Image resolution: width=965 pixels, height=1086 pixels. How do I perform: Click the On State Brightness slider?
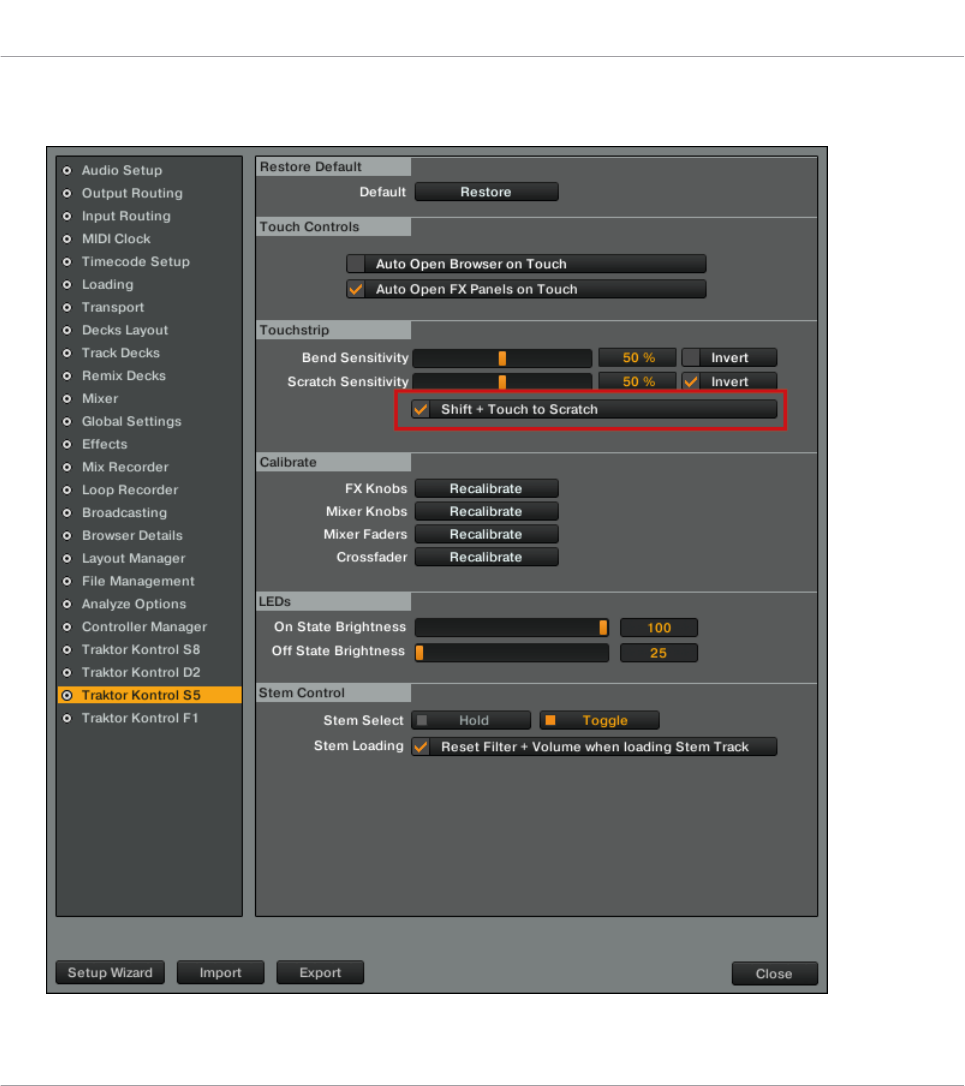click(x=511, y=628)
